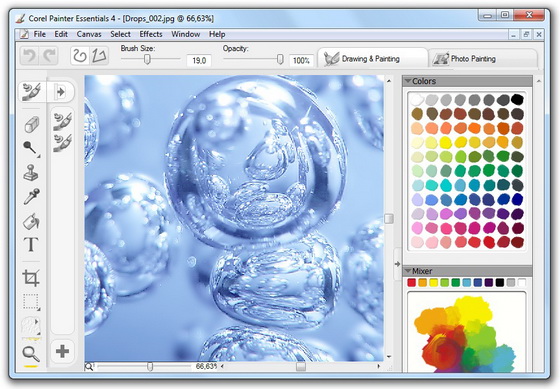Click the canvas scroll up arrow
The image size is (560, 389).
[389, 81]
